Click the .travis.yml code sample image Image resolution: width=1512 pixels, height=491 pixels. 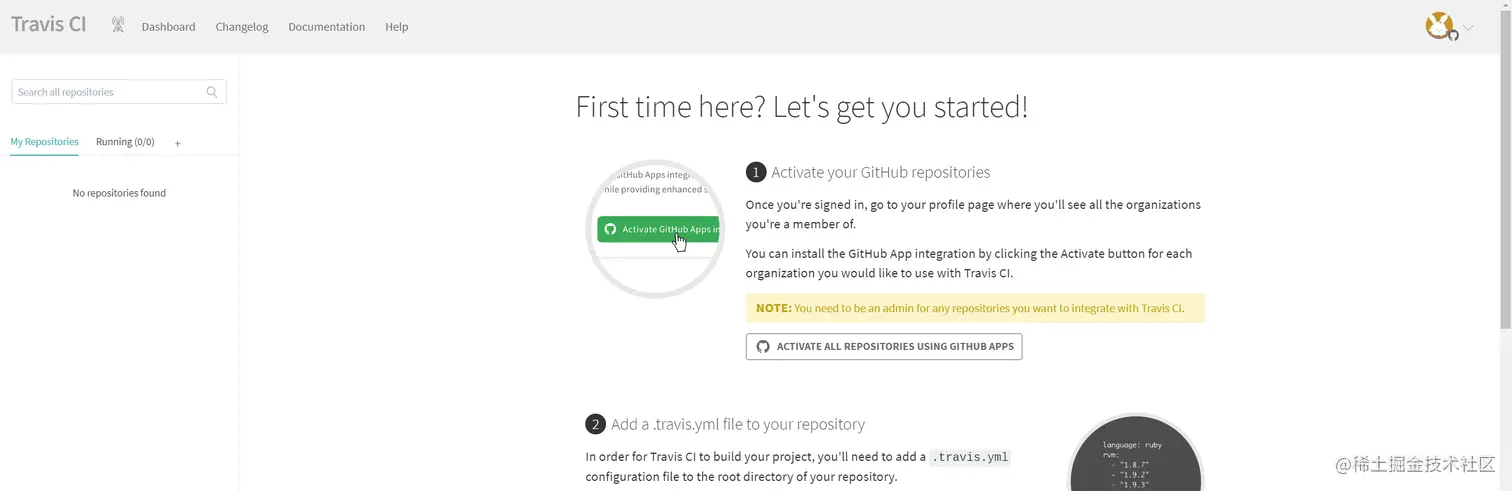pyautogui.click(x=1136, y=455)
